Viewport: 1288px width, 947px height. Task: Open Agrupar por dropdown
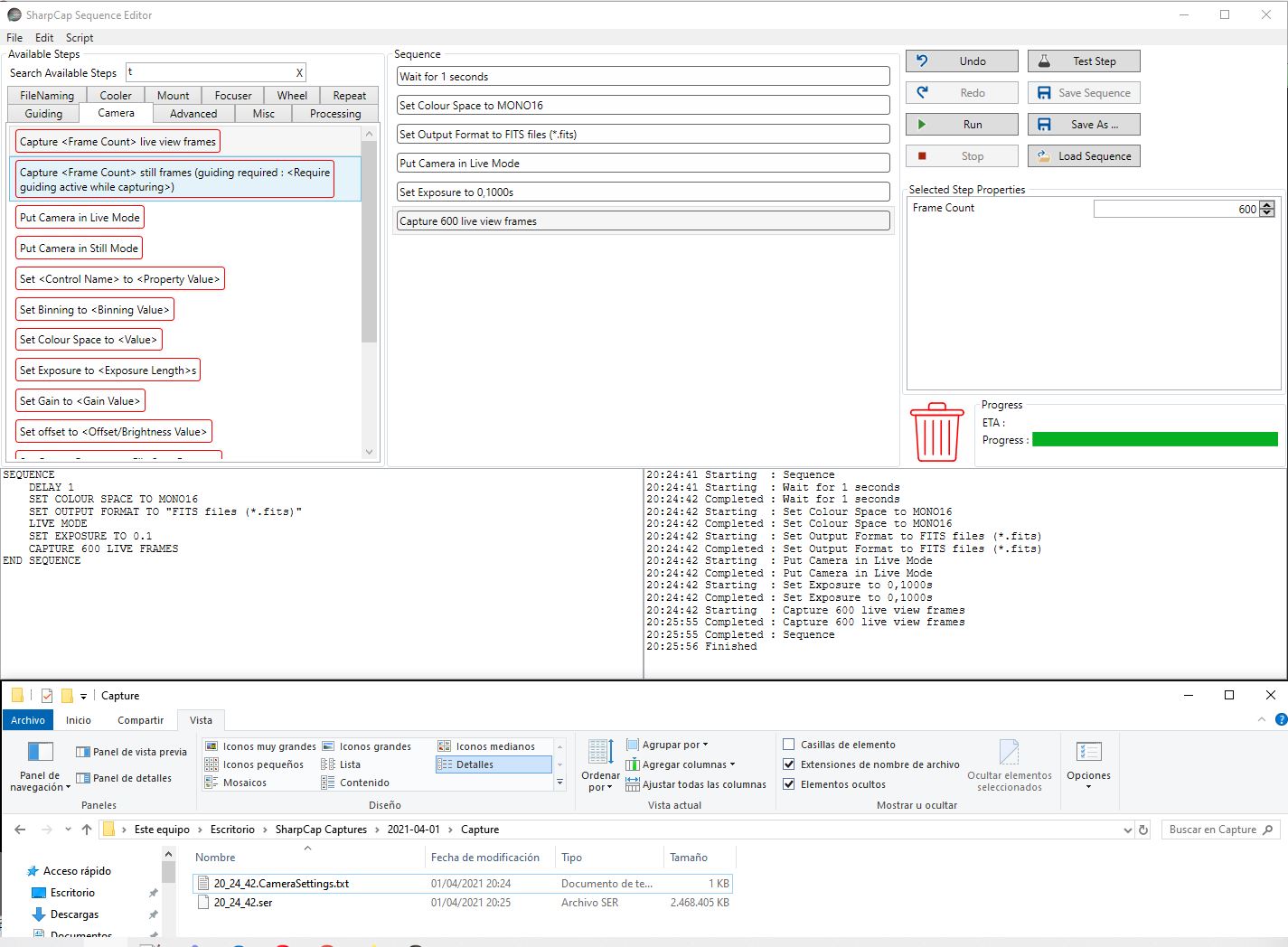[667, 745]
